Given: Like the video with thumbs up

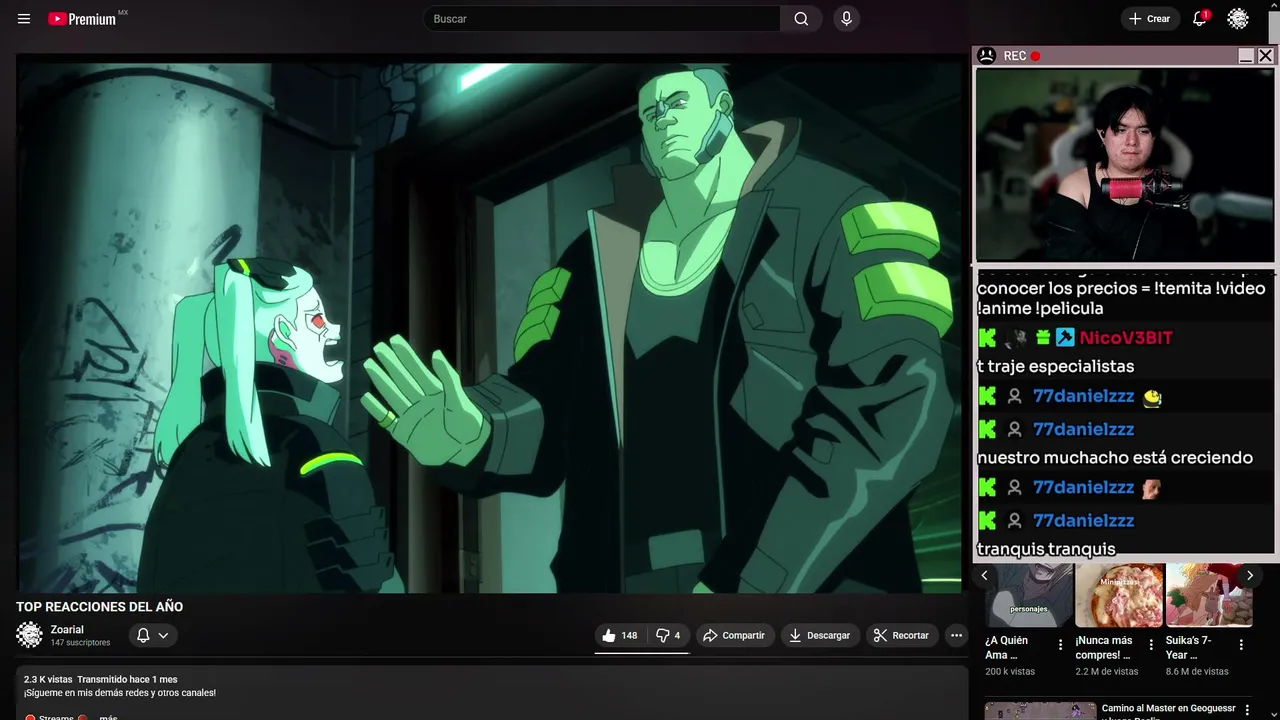Looking at the screenshot, I should coord(619,635).
